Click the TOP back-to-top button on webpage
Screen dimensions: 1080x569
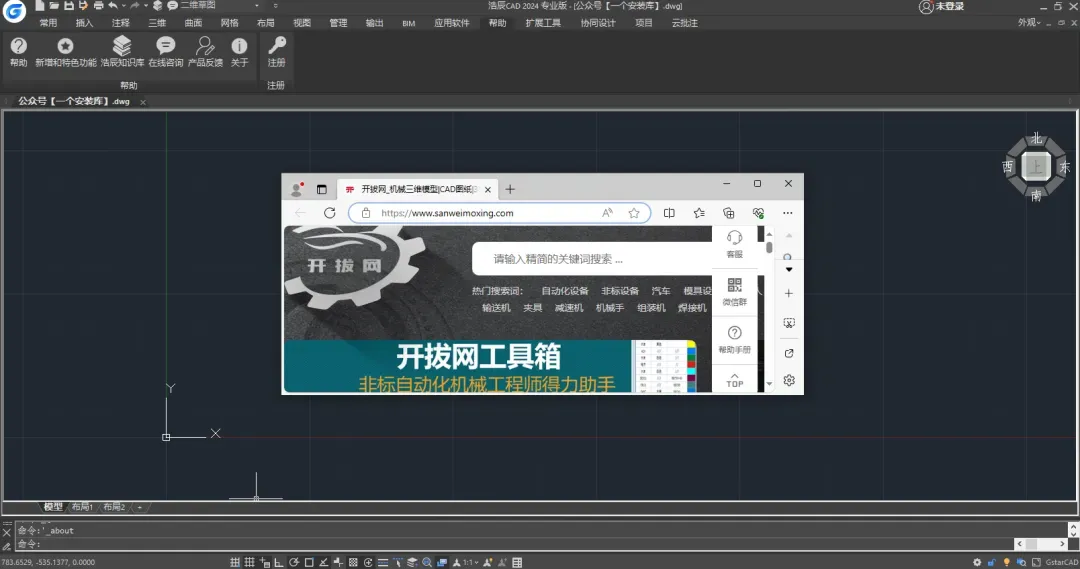(x=734, y=380)
